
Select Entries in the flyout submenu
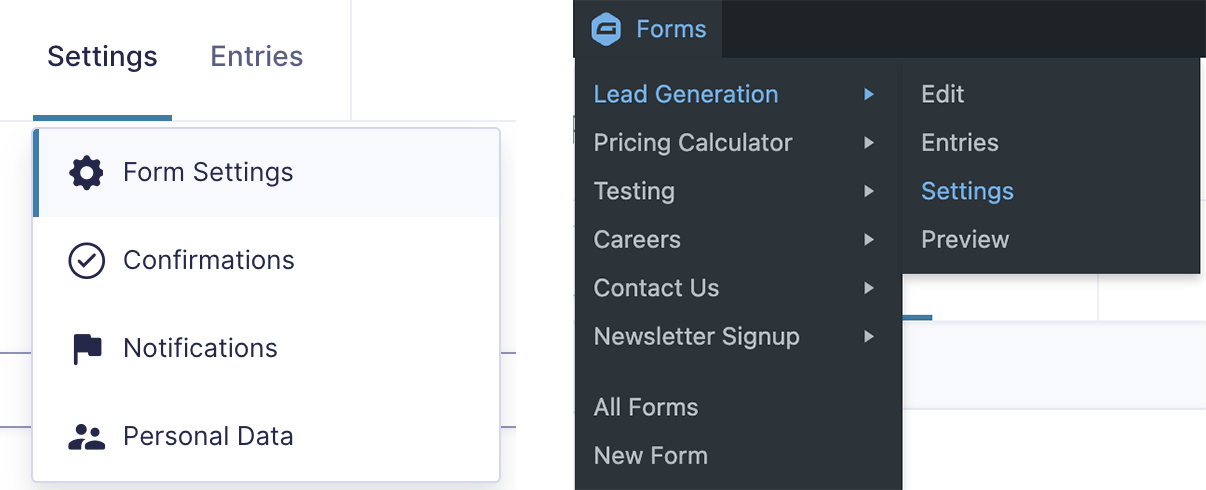tap(959, 143)
